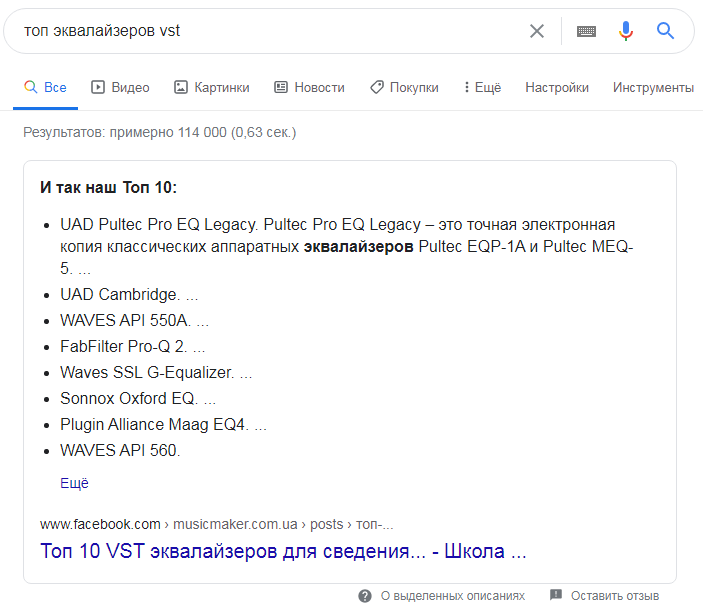Start voice search with microphone icon
Viewport: 703px width, 610px height.
point(625,31)
